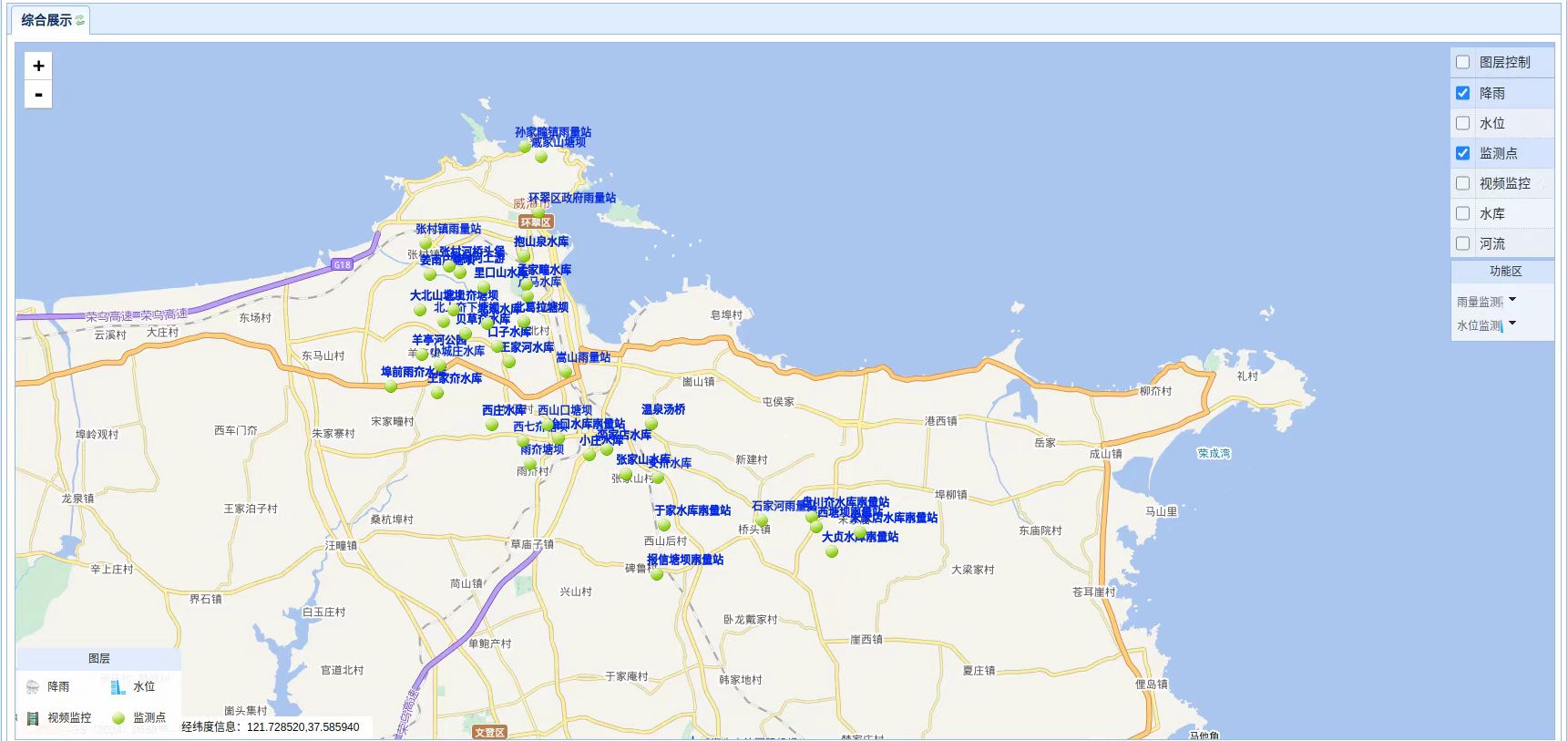Image resolution: width=1568 pixels, height=741 pixels.
Task: Click the 图层 legend panel header
Action: click(x=98, y=658)
